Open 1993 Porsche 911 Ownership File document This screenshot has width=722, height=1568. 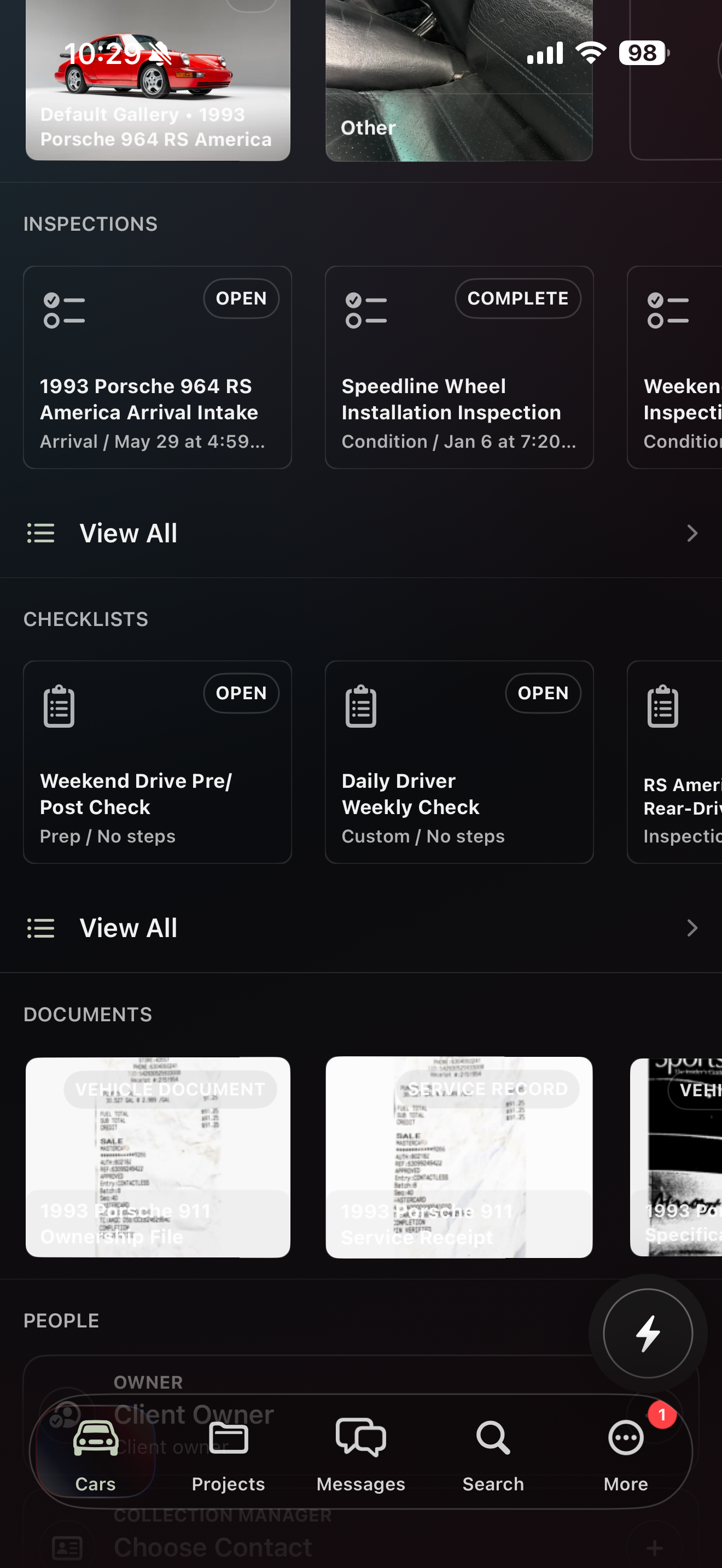click(158, 1157)
